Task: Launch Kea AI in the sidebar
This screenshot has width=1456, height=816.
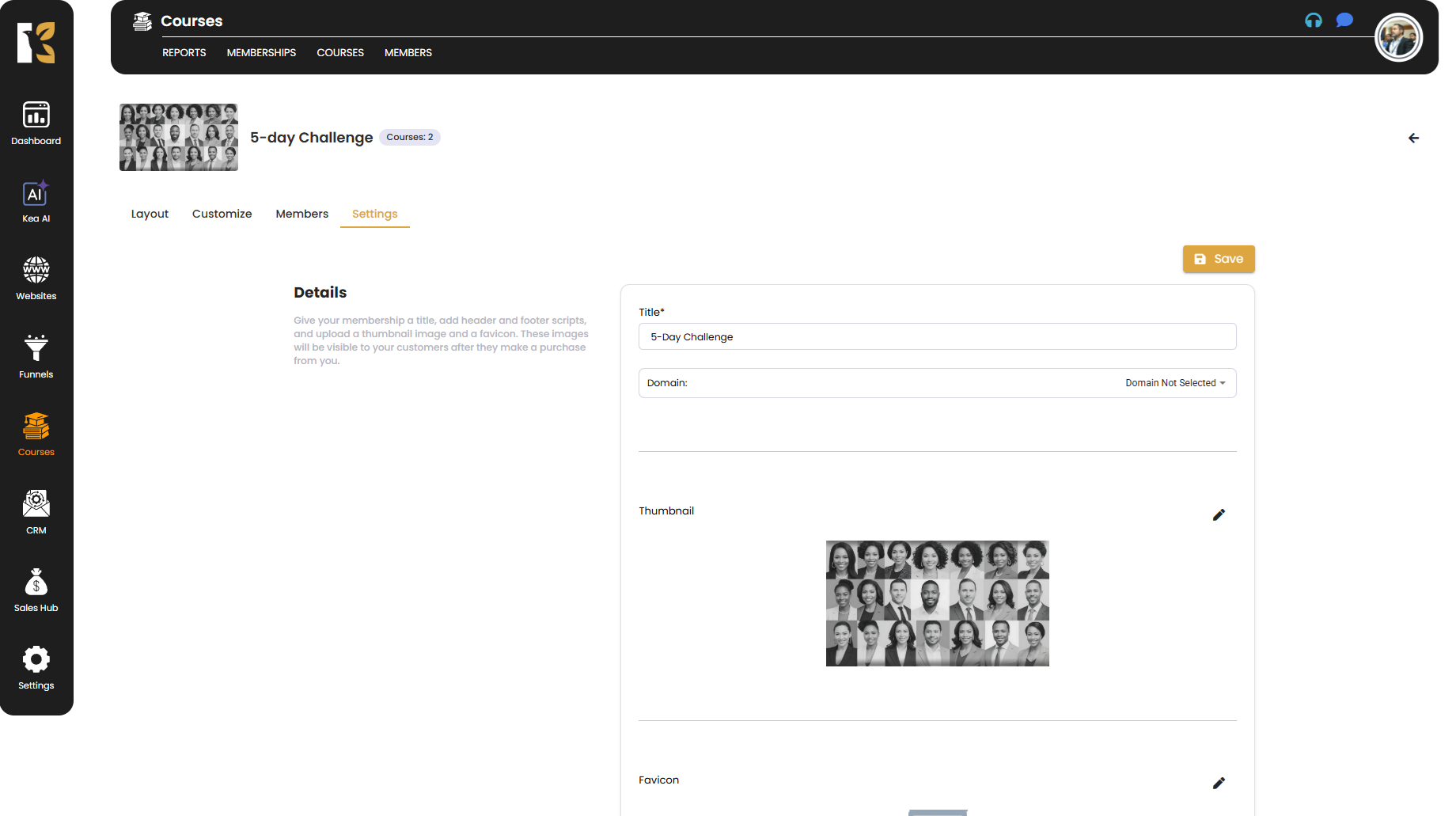Action: coord(36,202)
